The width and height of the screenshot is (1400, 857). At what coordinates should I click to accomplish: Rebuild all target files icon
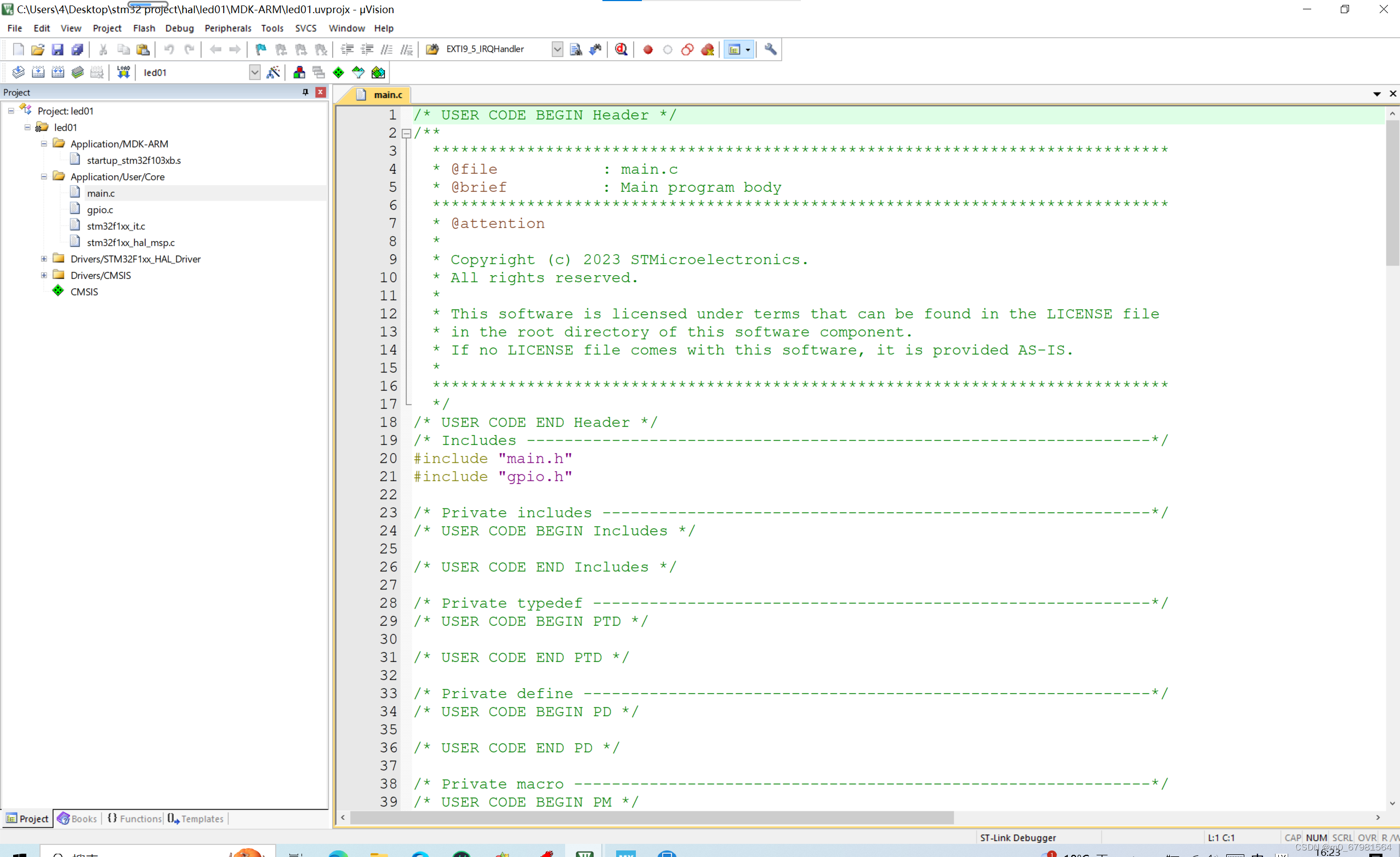pos(58,72)
